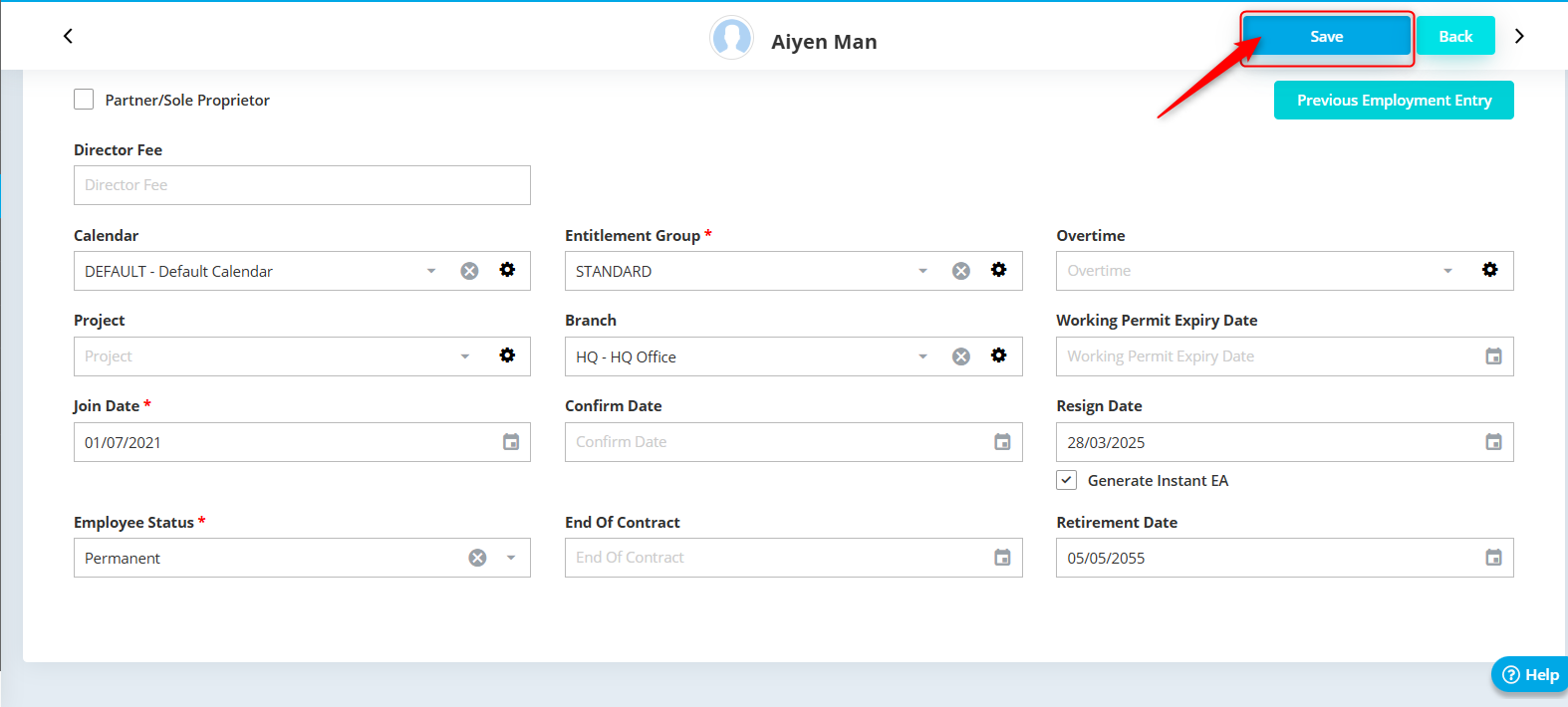This screenshot has width=1568, height=707.
Task: Clear the Calendar field selection
Action: click(x=469, y=271)
